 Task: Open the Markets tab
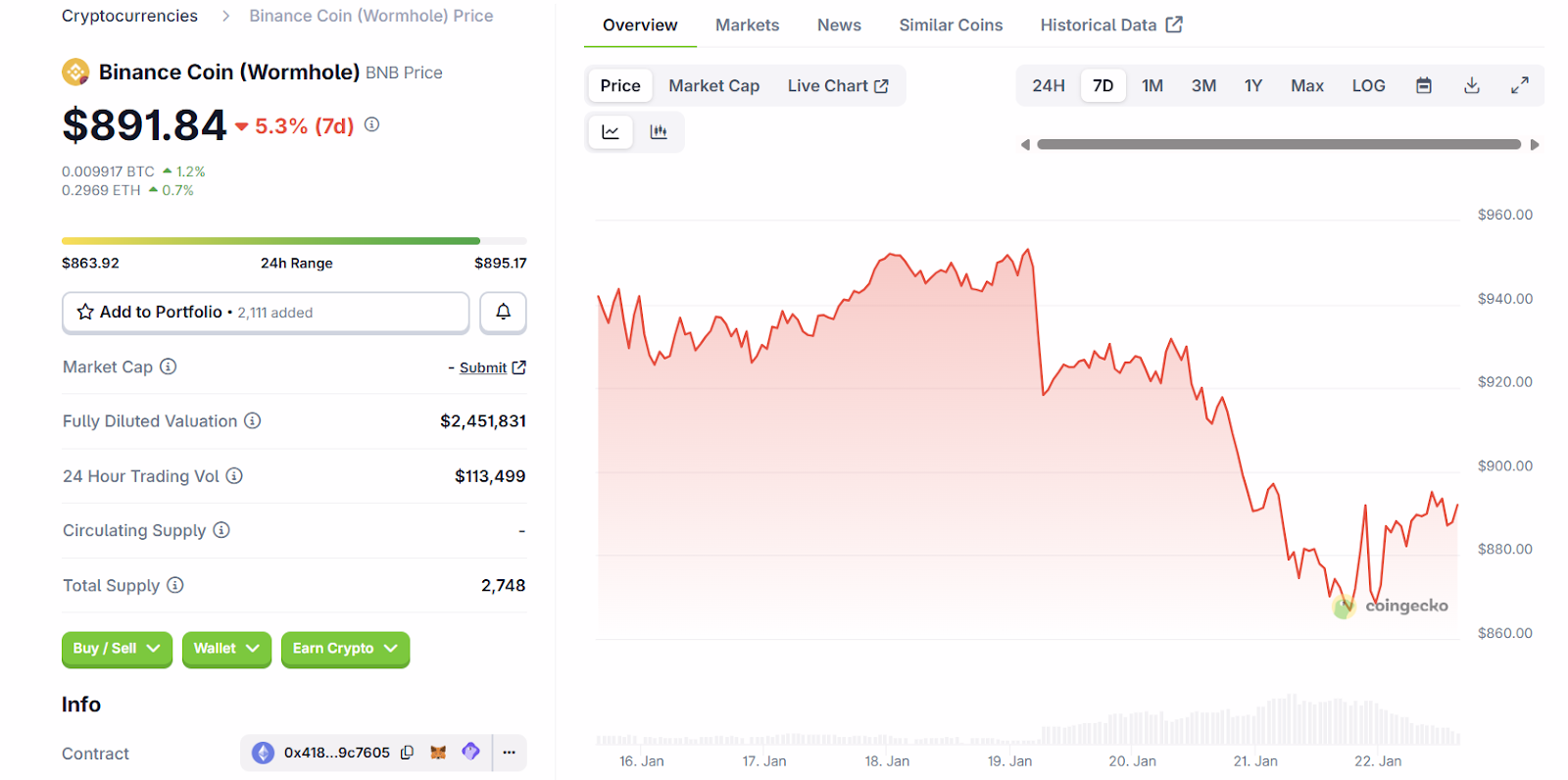[x=747, y=25]
